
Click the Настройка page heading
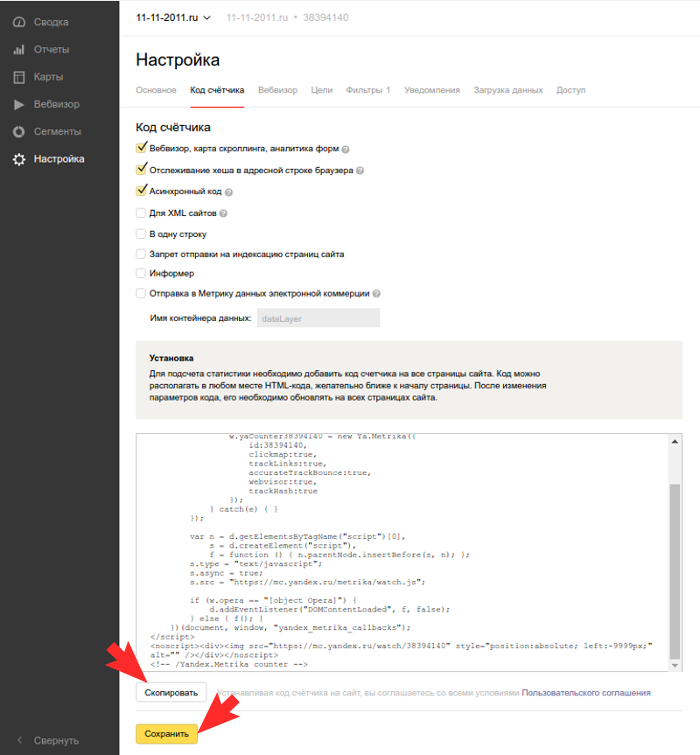178,60
